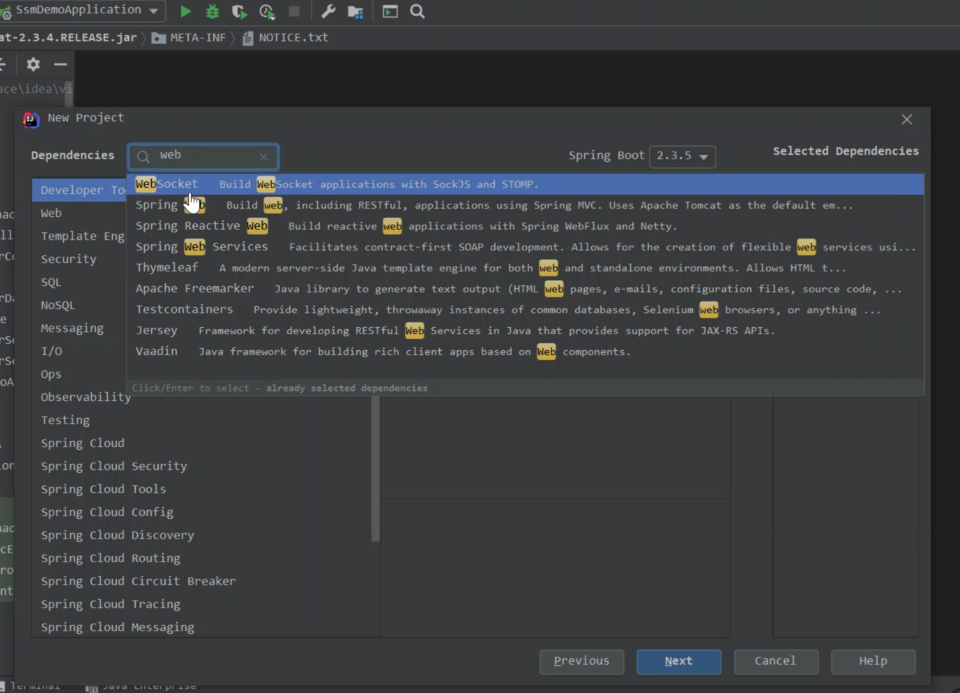Select the Testing category
This screenshot has height=693, width=960.
coord(202,420)
